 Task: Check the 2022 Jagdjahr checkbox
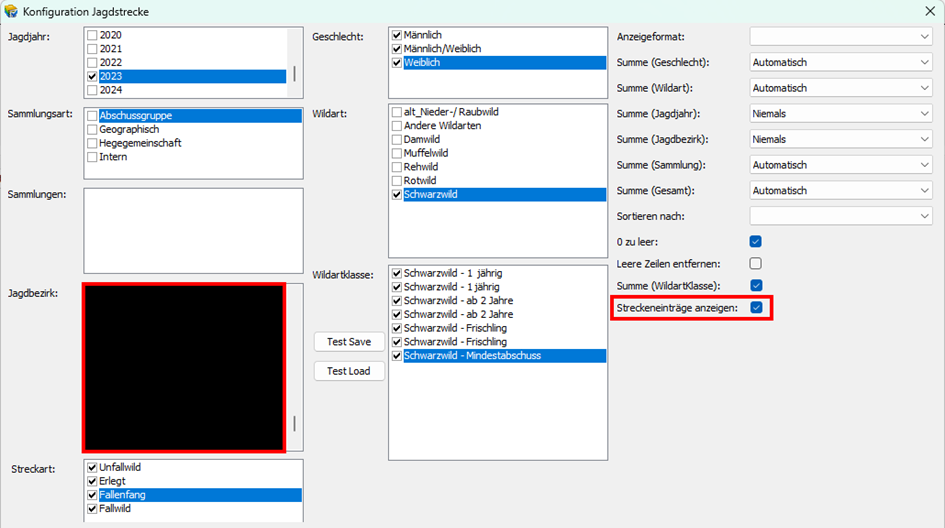pos(93,62)
